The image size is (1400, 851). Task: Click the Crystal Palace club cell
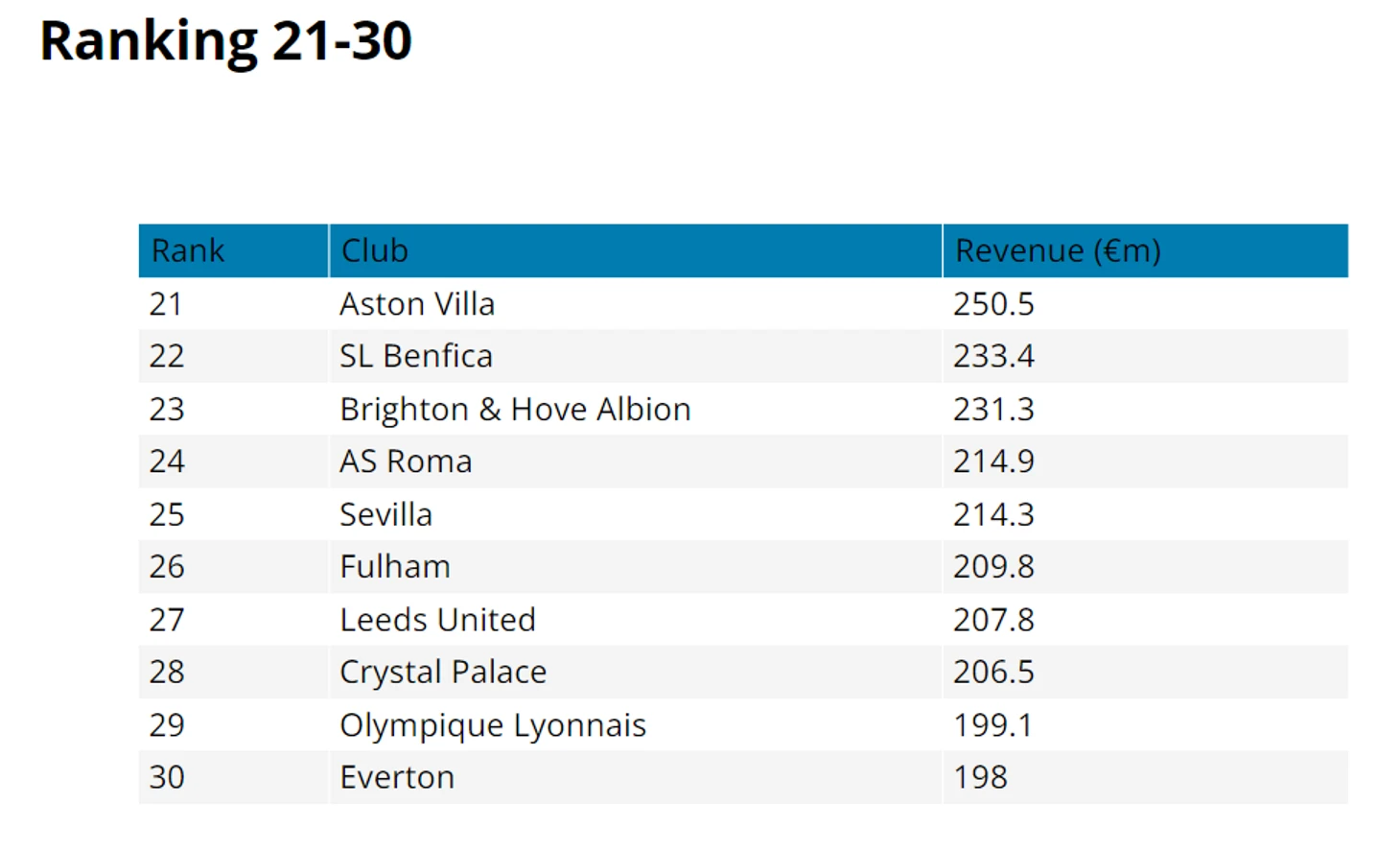[x=636, y=672]
